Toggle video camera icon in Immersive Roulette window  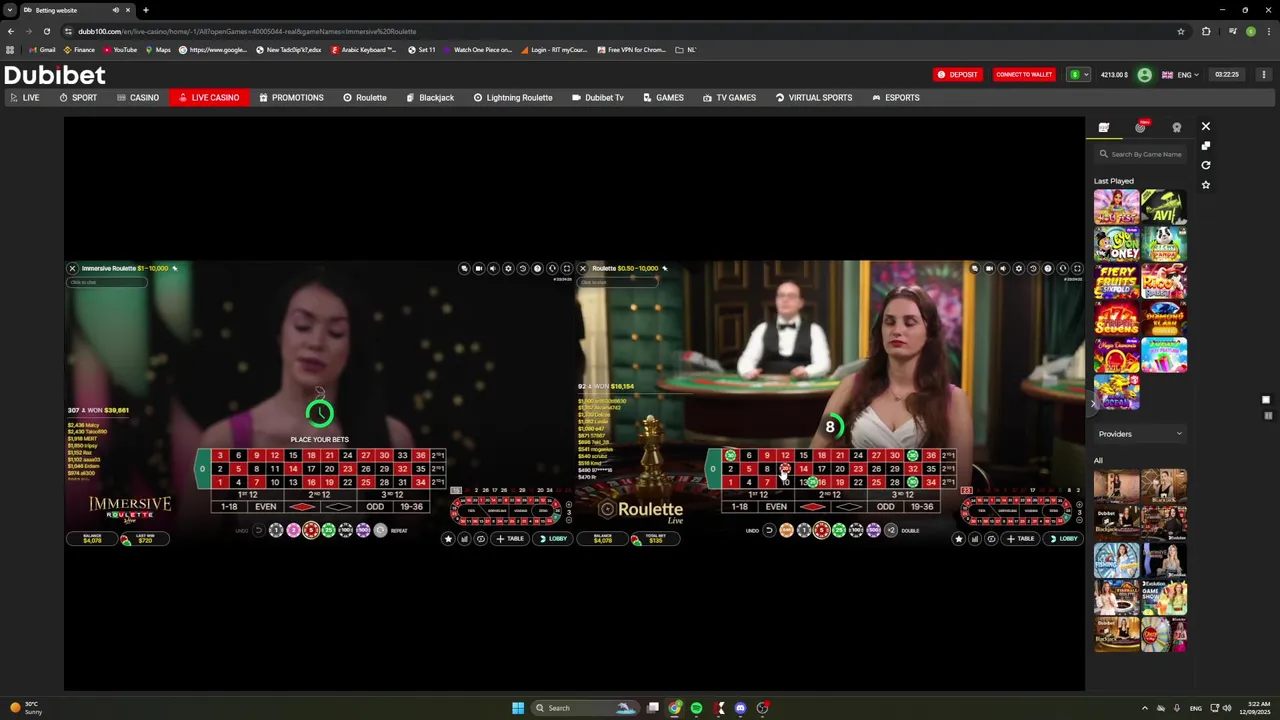coord(479,268)
